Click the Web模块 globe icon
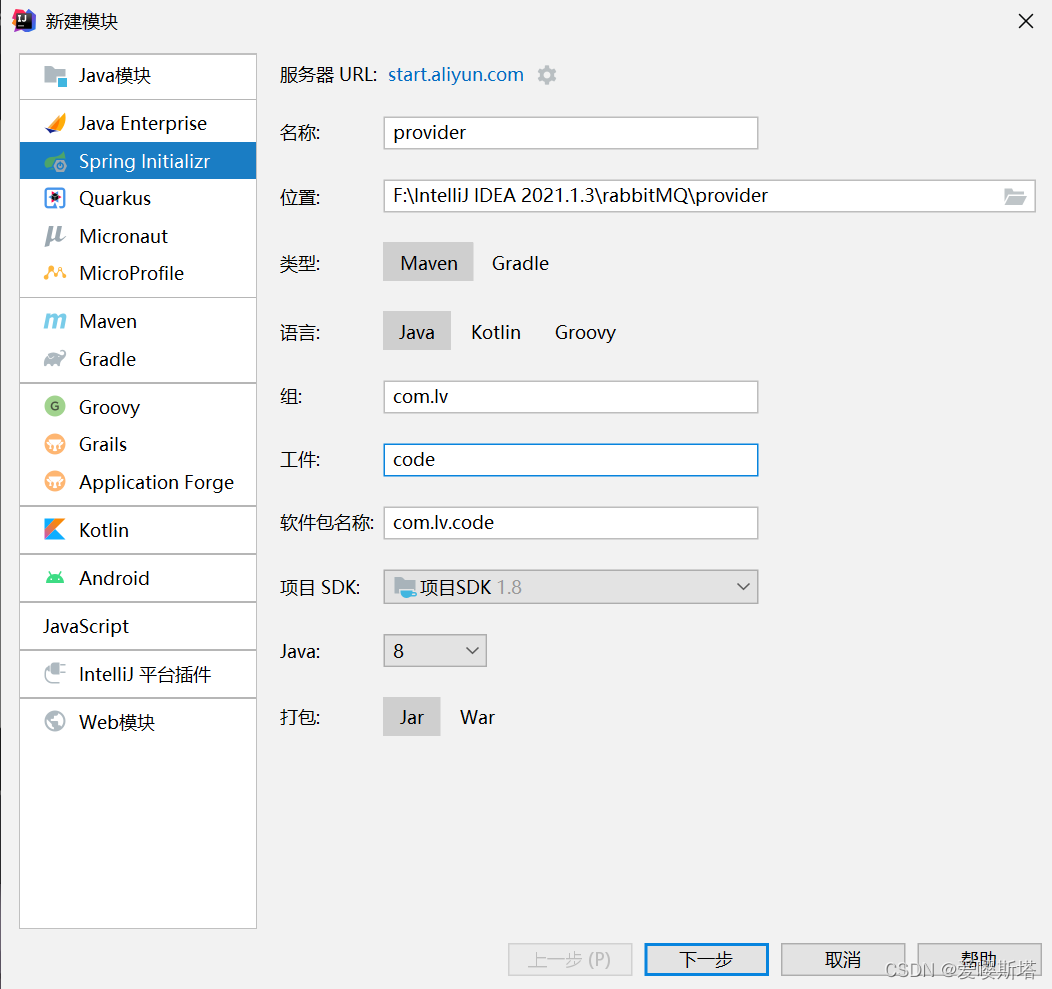Screen dimensions: 1052x989 tap(55, 721)
